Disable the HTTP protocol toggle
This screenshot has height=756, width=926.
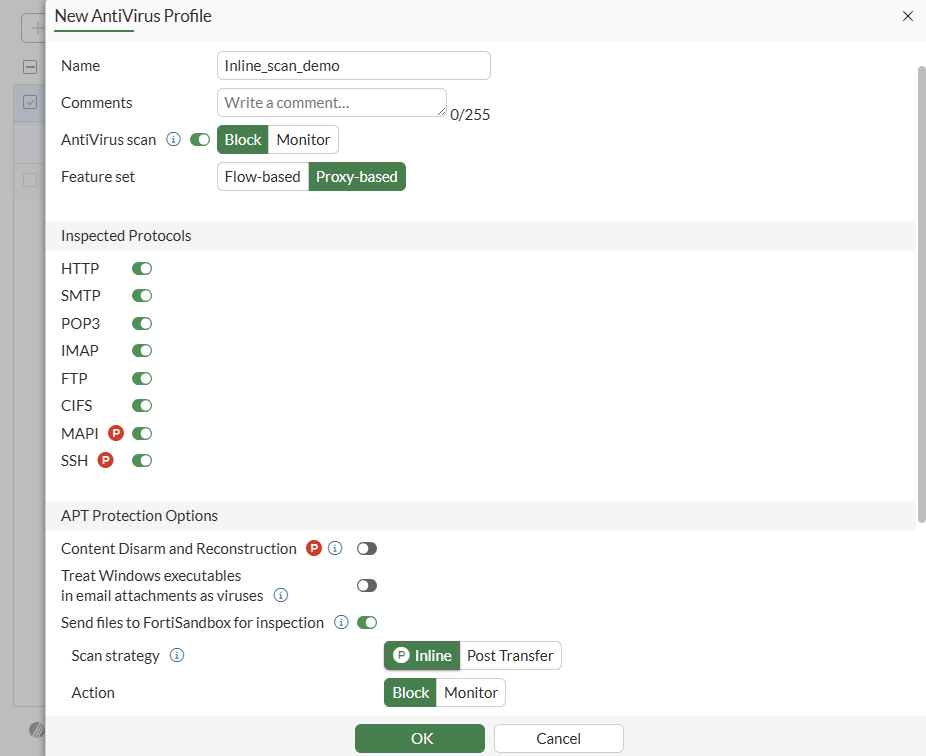coord(142,268)
